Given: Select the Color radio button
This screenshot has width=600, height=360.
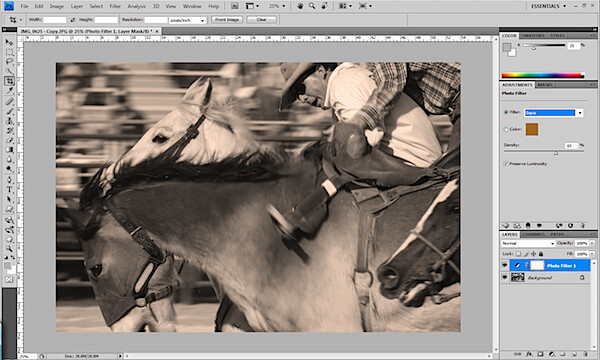Looking at the screenshot, I should (506, 129).
